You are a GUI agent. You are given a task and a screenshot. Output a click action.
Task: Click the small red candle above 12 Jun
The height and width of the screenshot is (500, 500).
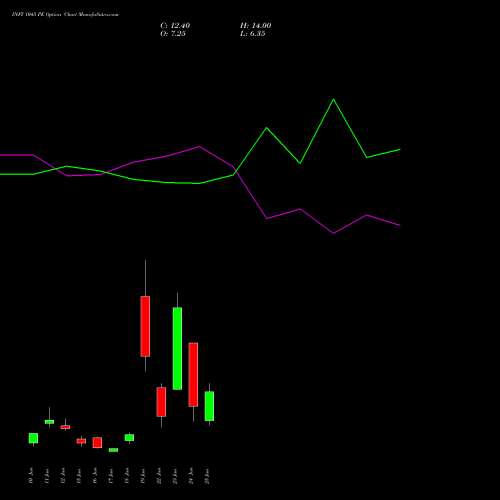[x=65, y=427]
